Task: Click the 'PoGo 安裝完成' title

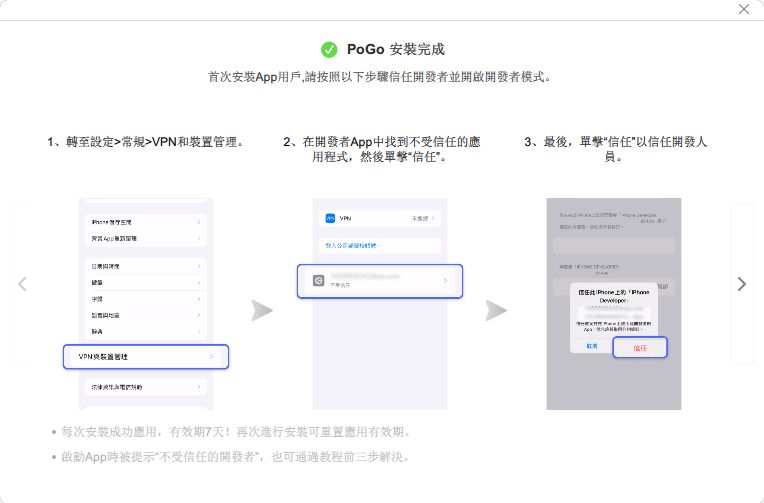Action: tap(395, 49)
